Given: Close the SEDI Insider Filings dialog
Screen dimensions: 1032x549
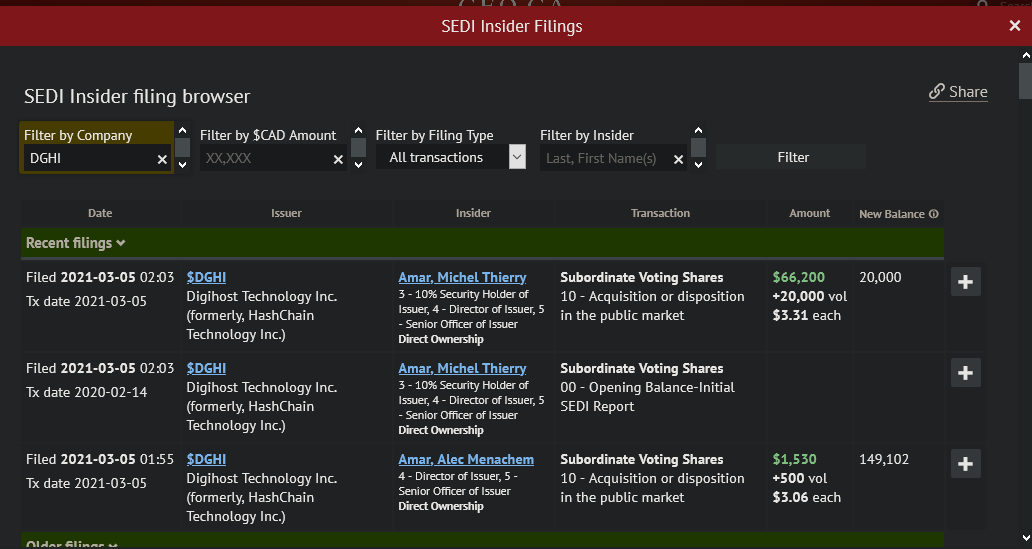Looking at the screenshot, I should click(1014, 26).
